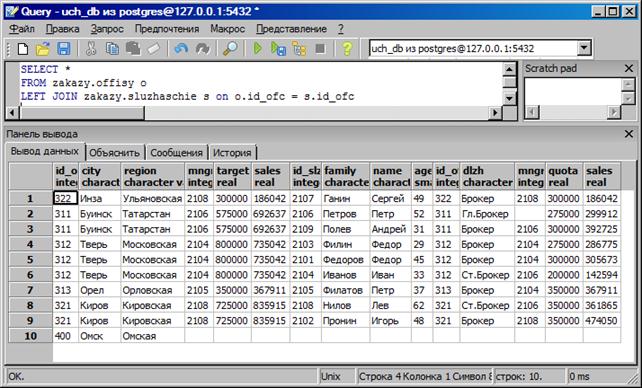The height and width of the screenshot is (388, 642).
Task: Select row header number 10
Action: point(31,336)
